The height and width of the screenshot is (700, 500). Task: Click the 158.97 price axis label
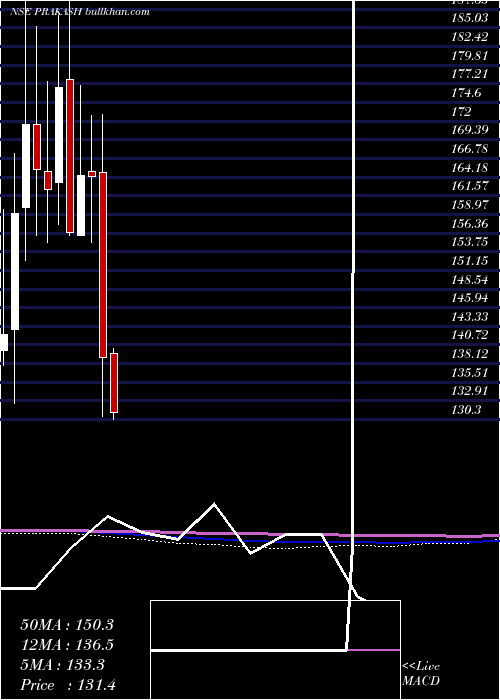(x=470, y=204)
